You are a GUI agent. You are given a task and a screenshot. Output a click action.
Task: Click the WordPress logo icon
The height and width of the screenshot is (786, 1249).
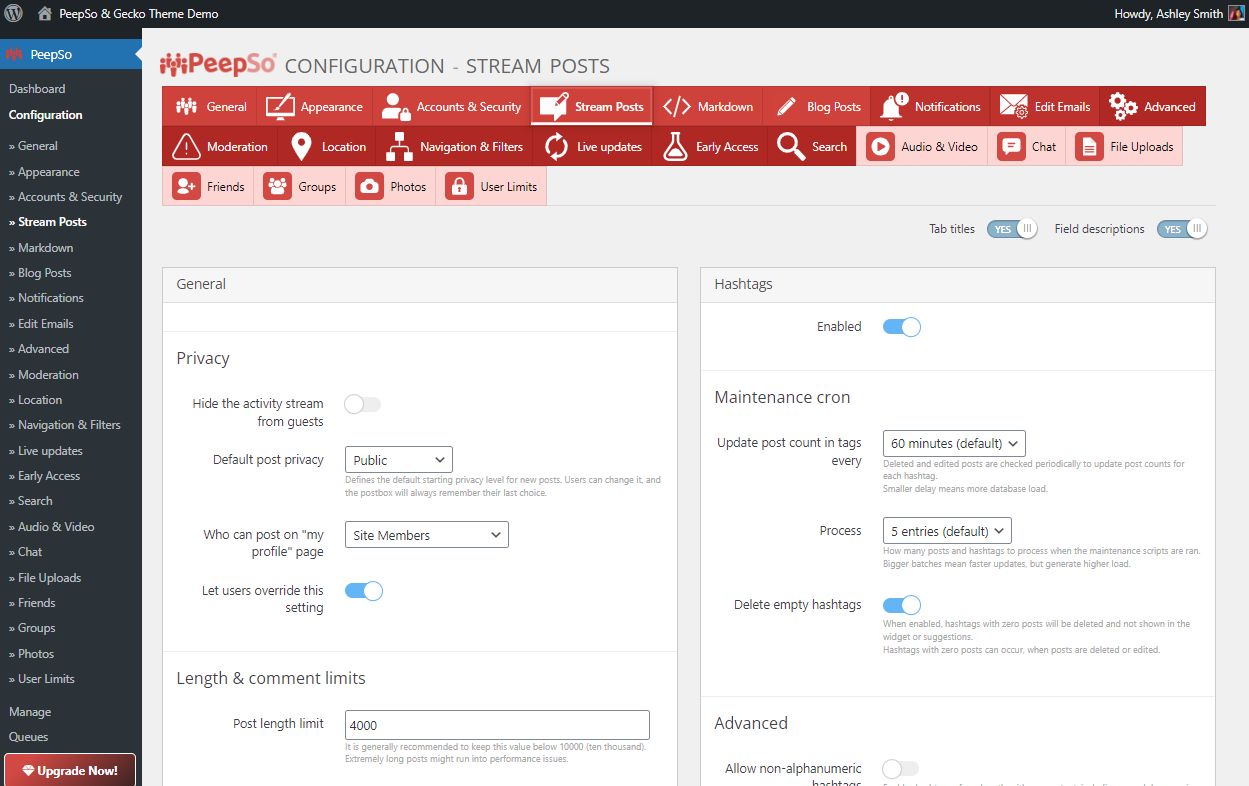(x=14, y=14)
